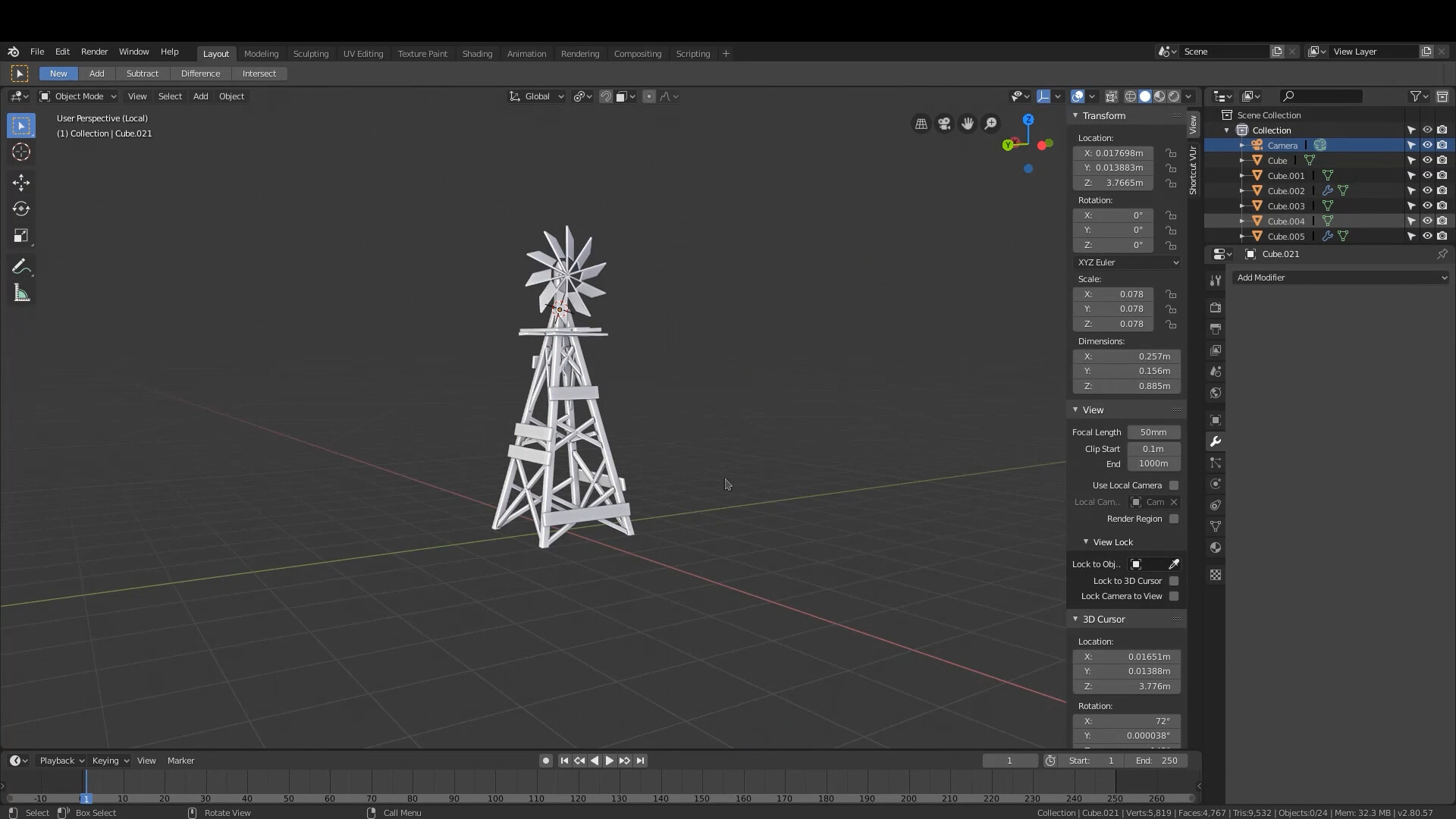This screenshot has width=1456, height=819.
Task: Activate the Measure tool
Action: [x=20, y=292]
